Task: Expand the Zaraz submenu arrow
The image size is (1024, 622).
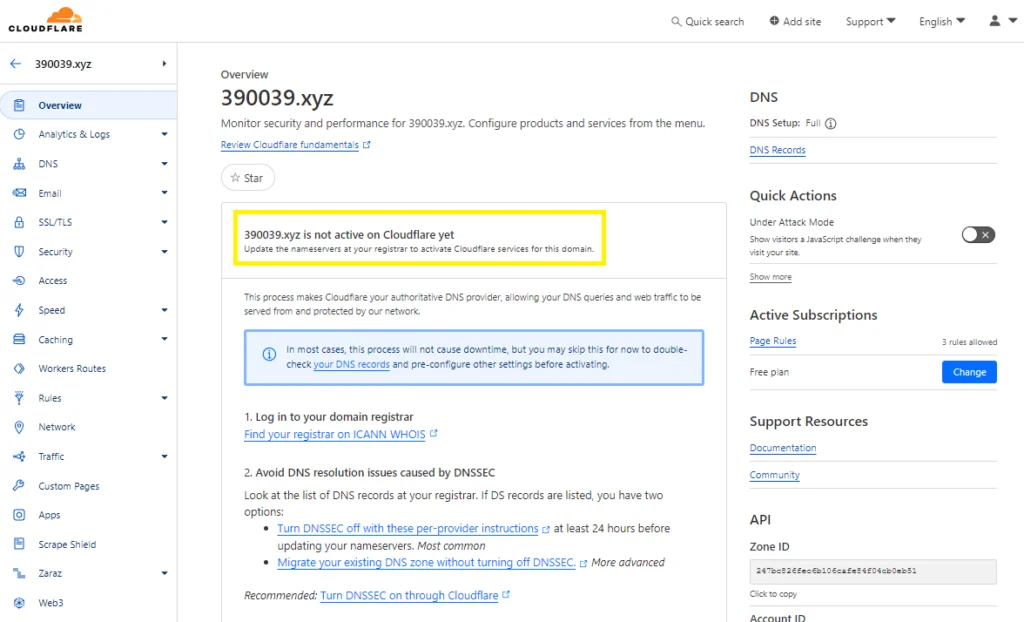Action: (x=165, y=573)
